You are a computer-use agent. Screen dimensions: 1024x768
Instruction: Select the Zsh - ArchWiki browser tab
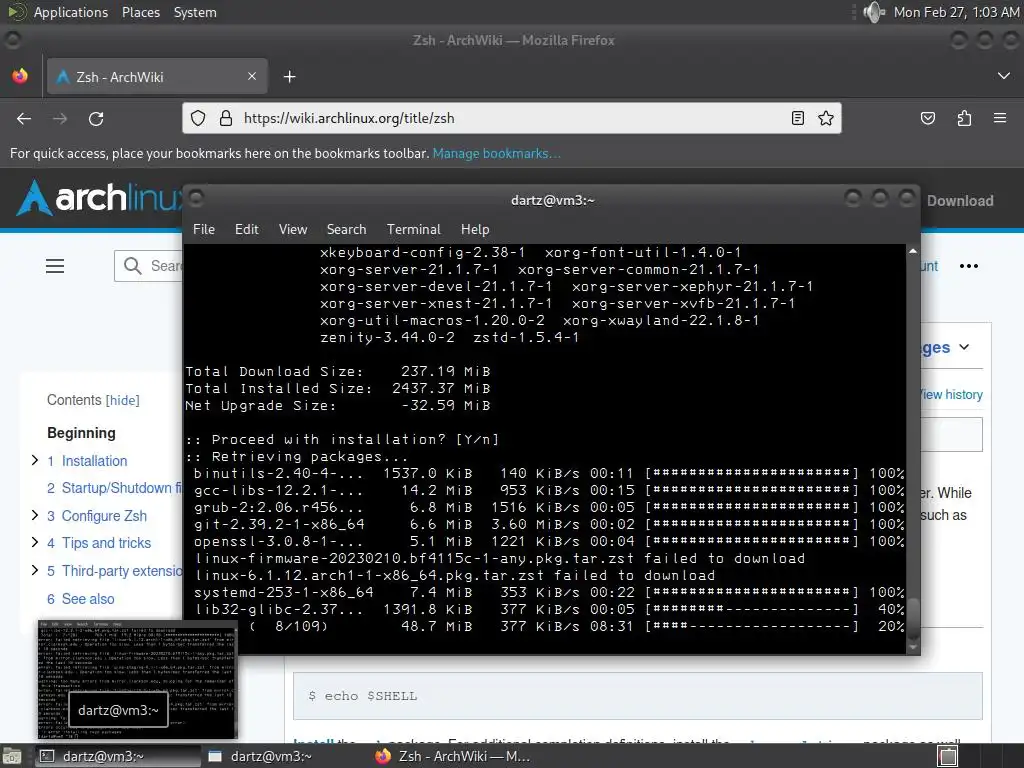(157, 76)
